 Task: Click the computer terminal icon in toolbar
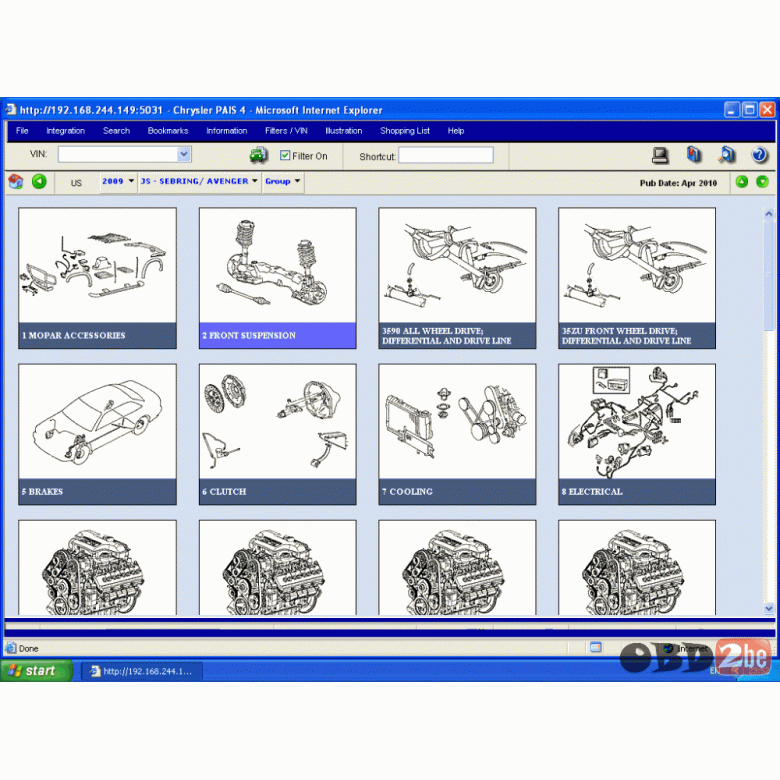660,155
